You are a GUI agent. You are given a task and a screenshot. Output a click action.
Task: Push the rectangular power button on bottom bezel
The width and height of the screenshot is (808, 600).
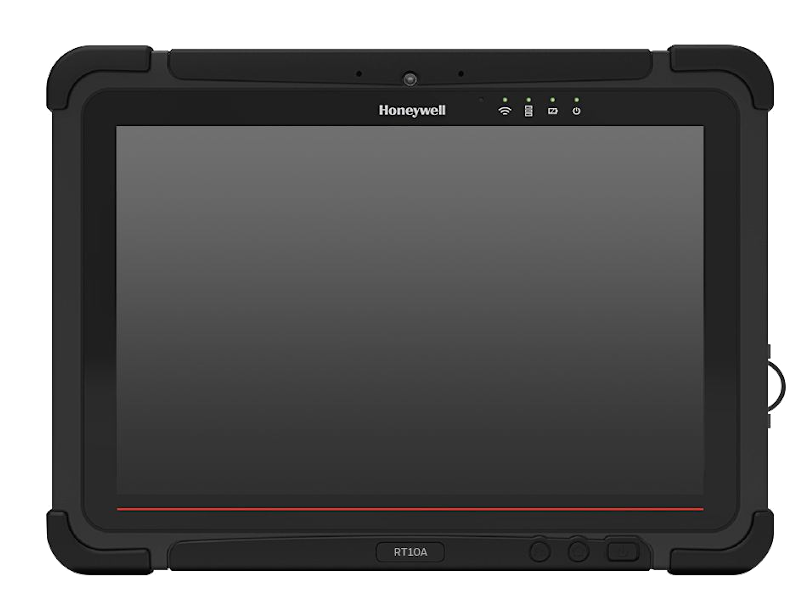pos(623,552)
